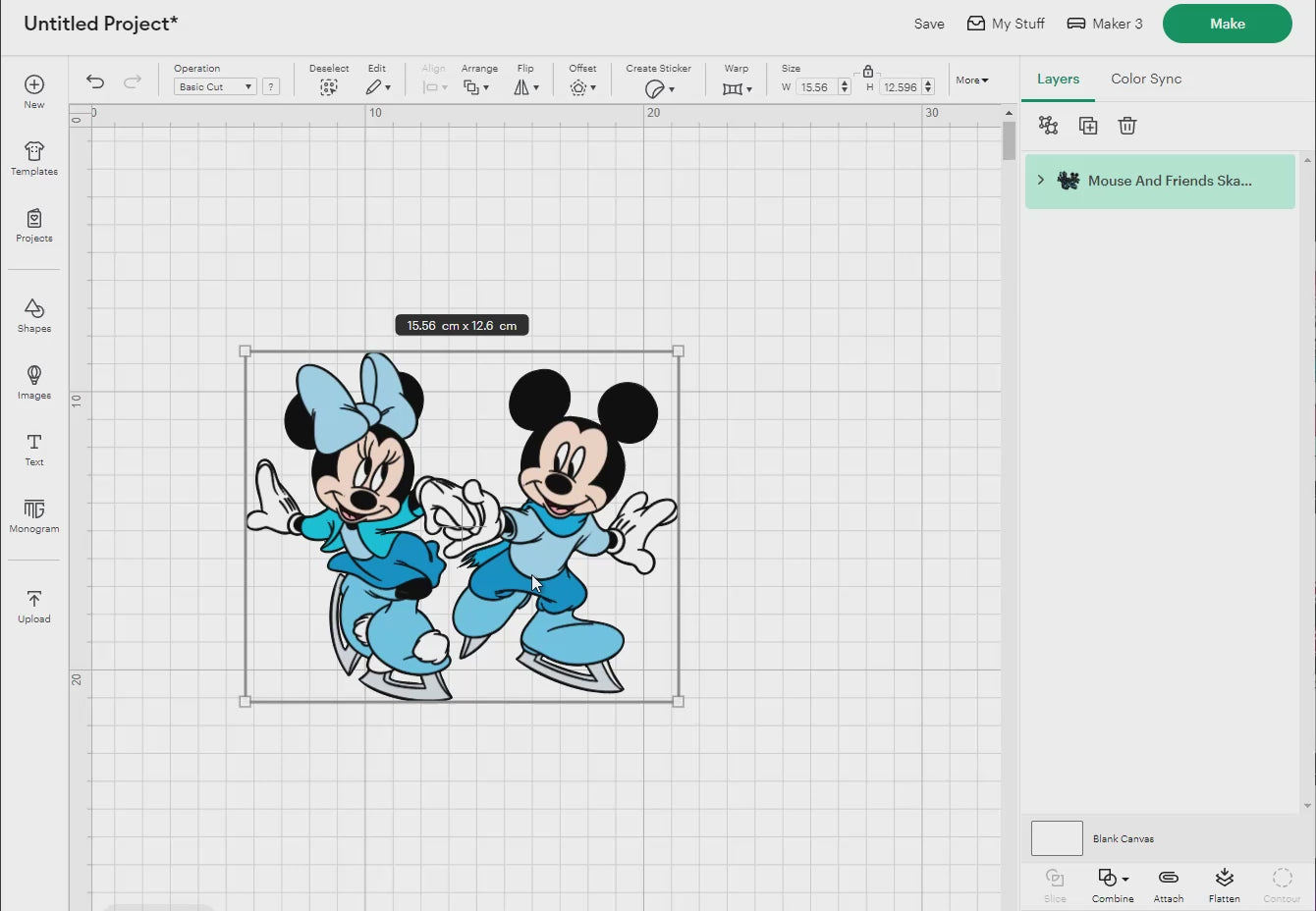
Task: Click the Slice tool
Action: [1055, 884]
